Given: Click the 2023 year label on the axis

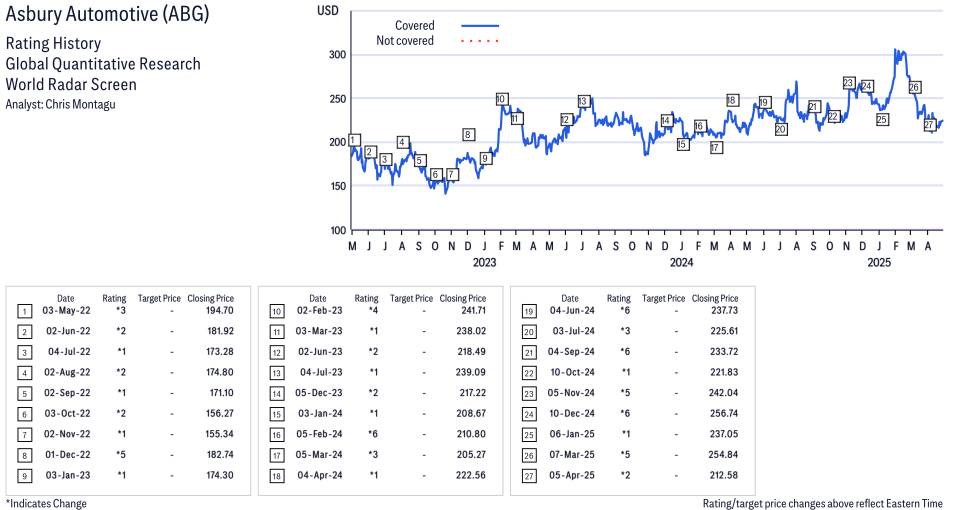Looking at the screenshot, I should pyautogui.click(x=484, y=263).
